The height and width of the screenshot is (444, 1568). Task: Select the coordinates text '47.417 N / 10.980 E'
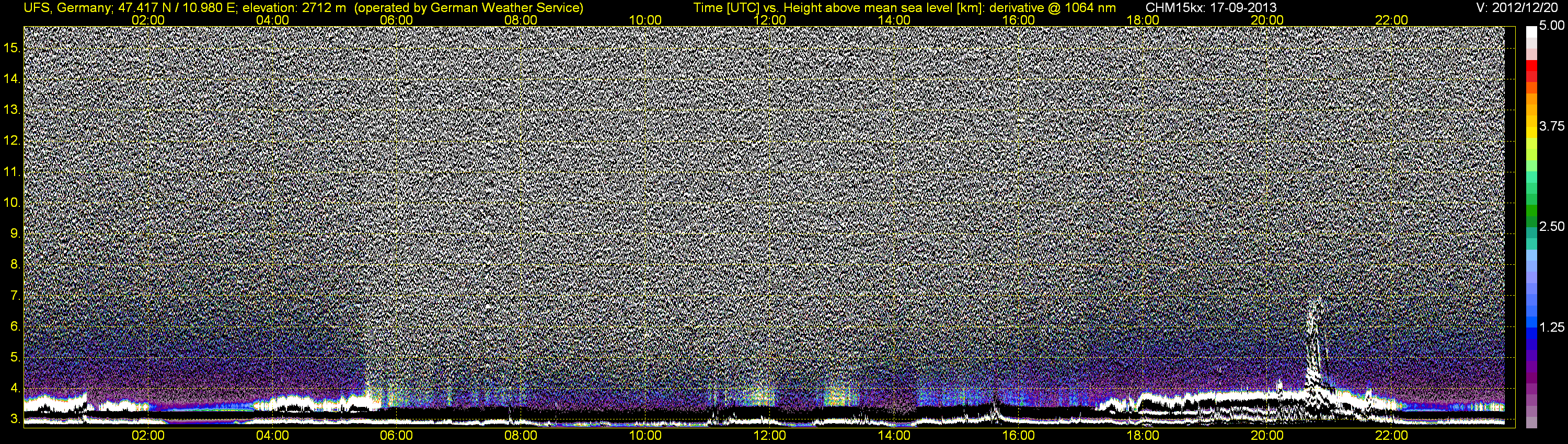pyautogui.click(x=177, y=8)
